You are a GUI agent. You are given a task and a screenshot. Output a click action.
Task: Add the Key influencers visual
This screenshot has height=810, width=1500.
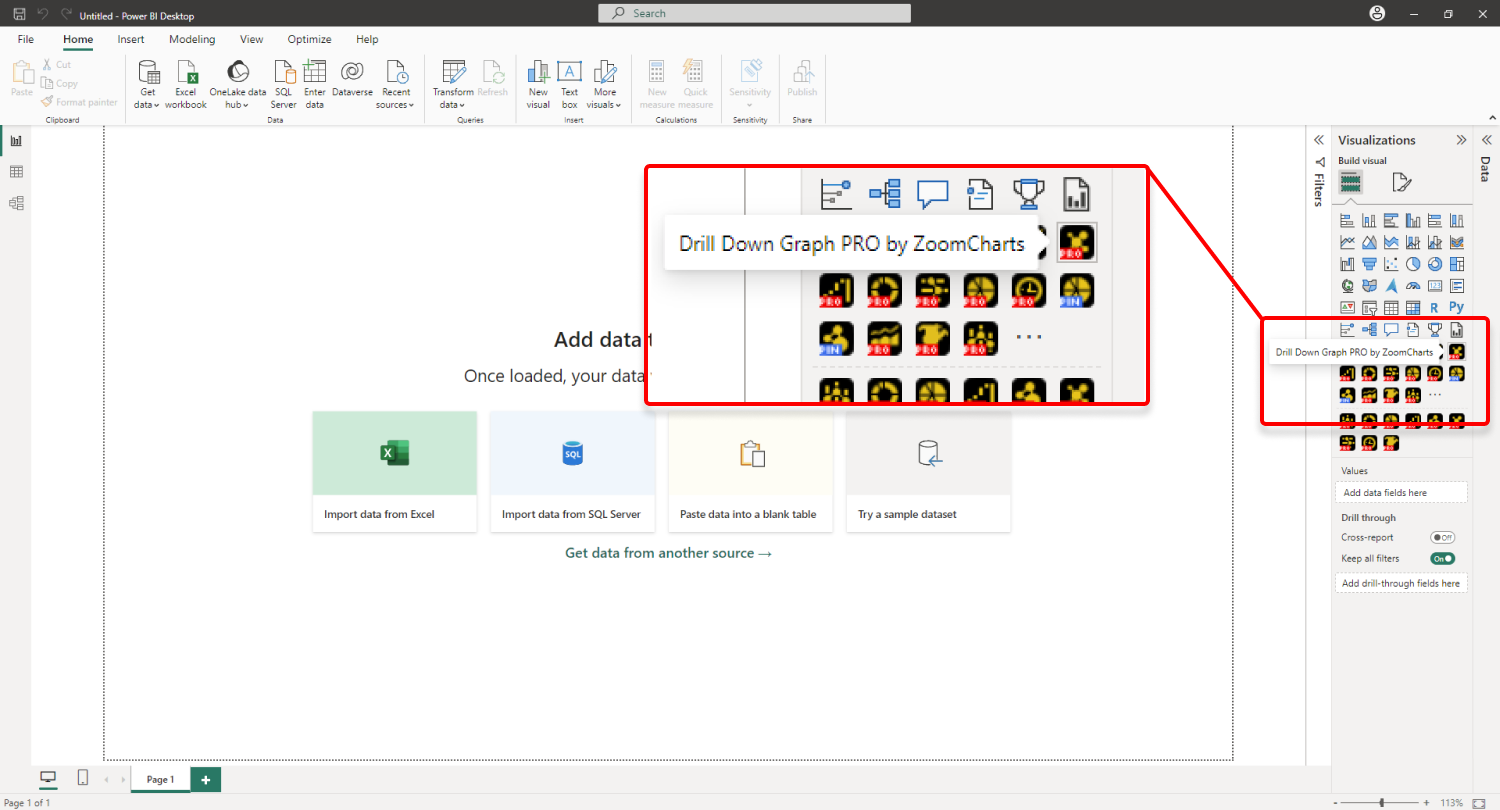tap(1347, 330)
